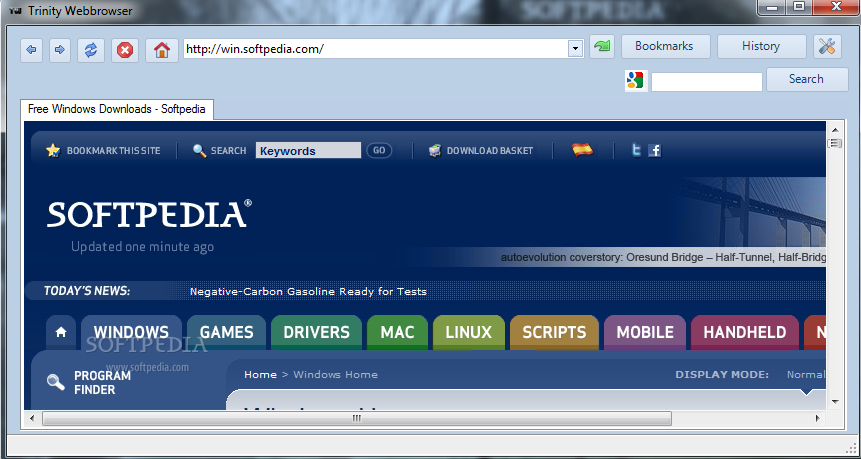Click the Bookmark This Site star icon

(53, 150)
